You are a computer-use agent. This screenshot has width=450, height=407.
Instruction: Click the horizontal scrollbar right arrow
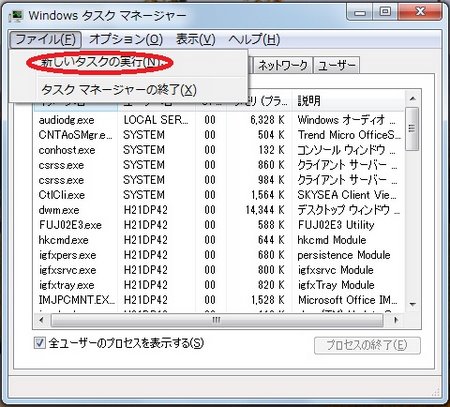click(395, 320)
